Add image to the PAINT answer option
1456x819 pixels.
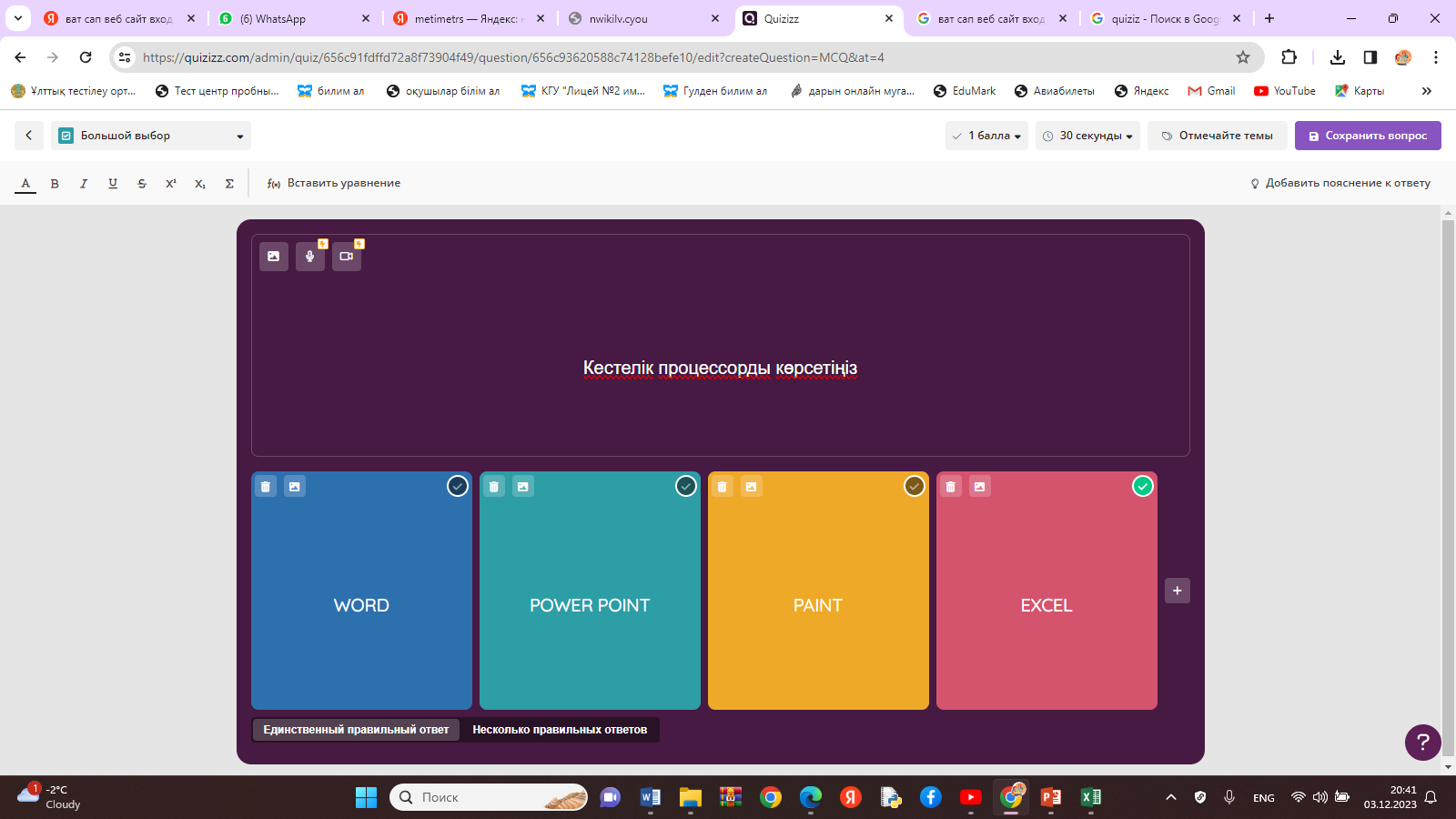752,487
